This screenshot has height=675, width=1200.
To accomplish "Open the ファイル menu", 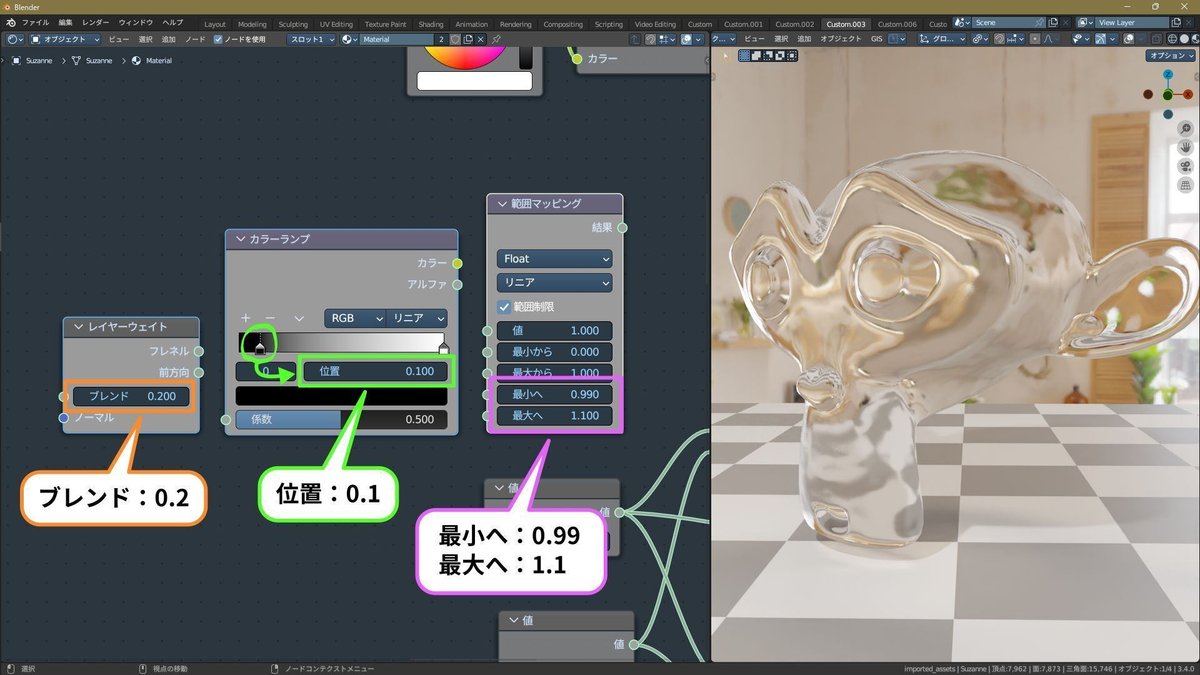I will point(35,22).
